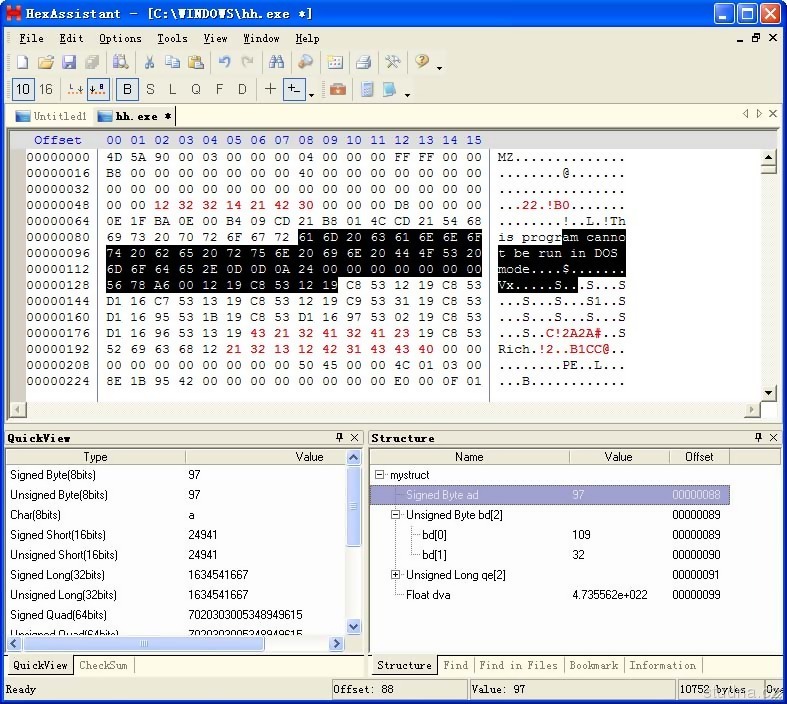Click the Open folder toolbar icon

46,62
